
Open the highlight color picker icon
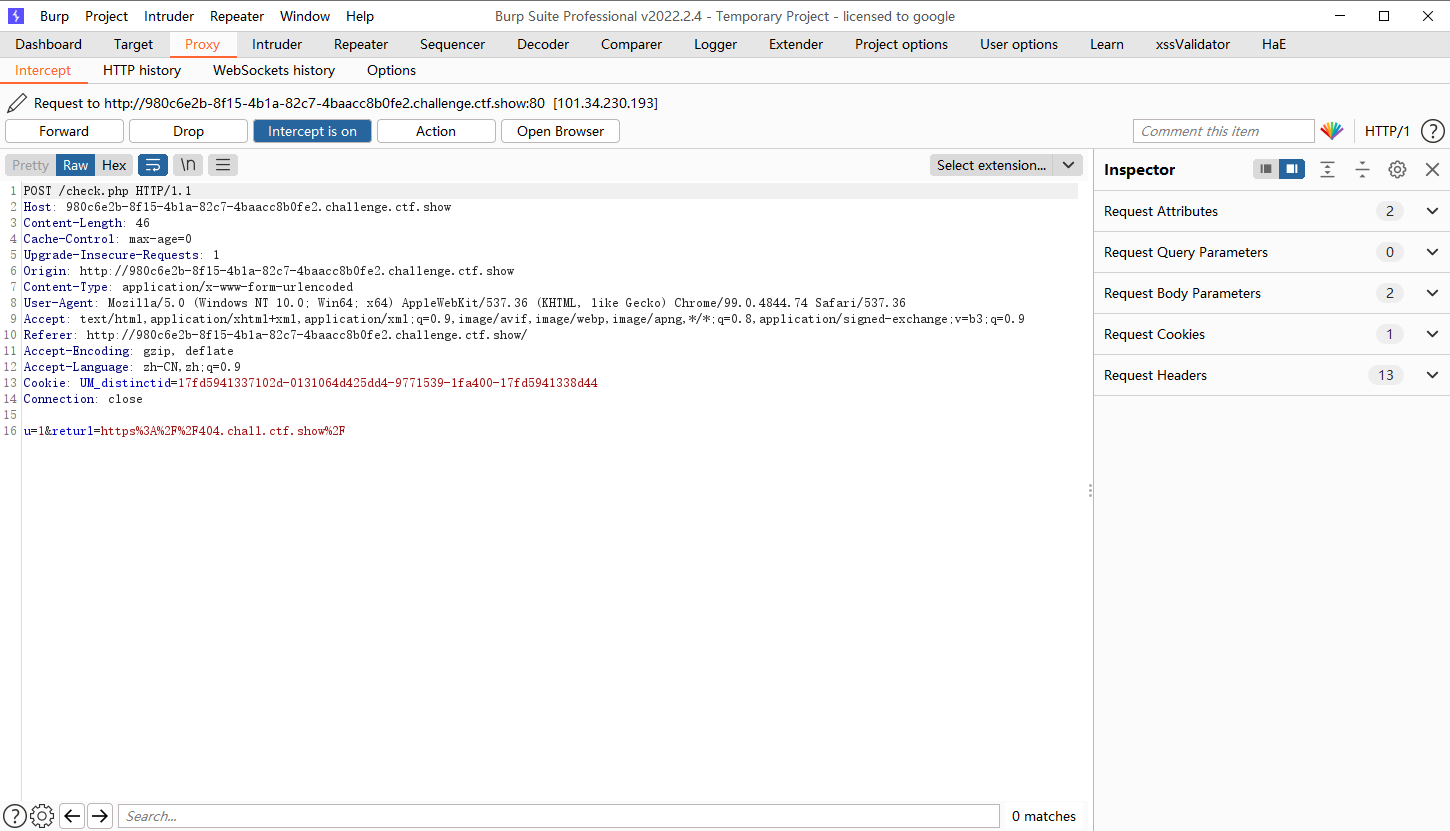click(1331, 131)
